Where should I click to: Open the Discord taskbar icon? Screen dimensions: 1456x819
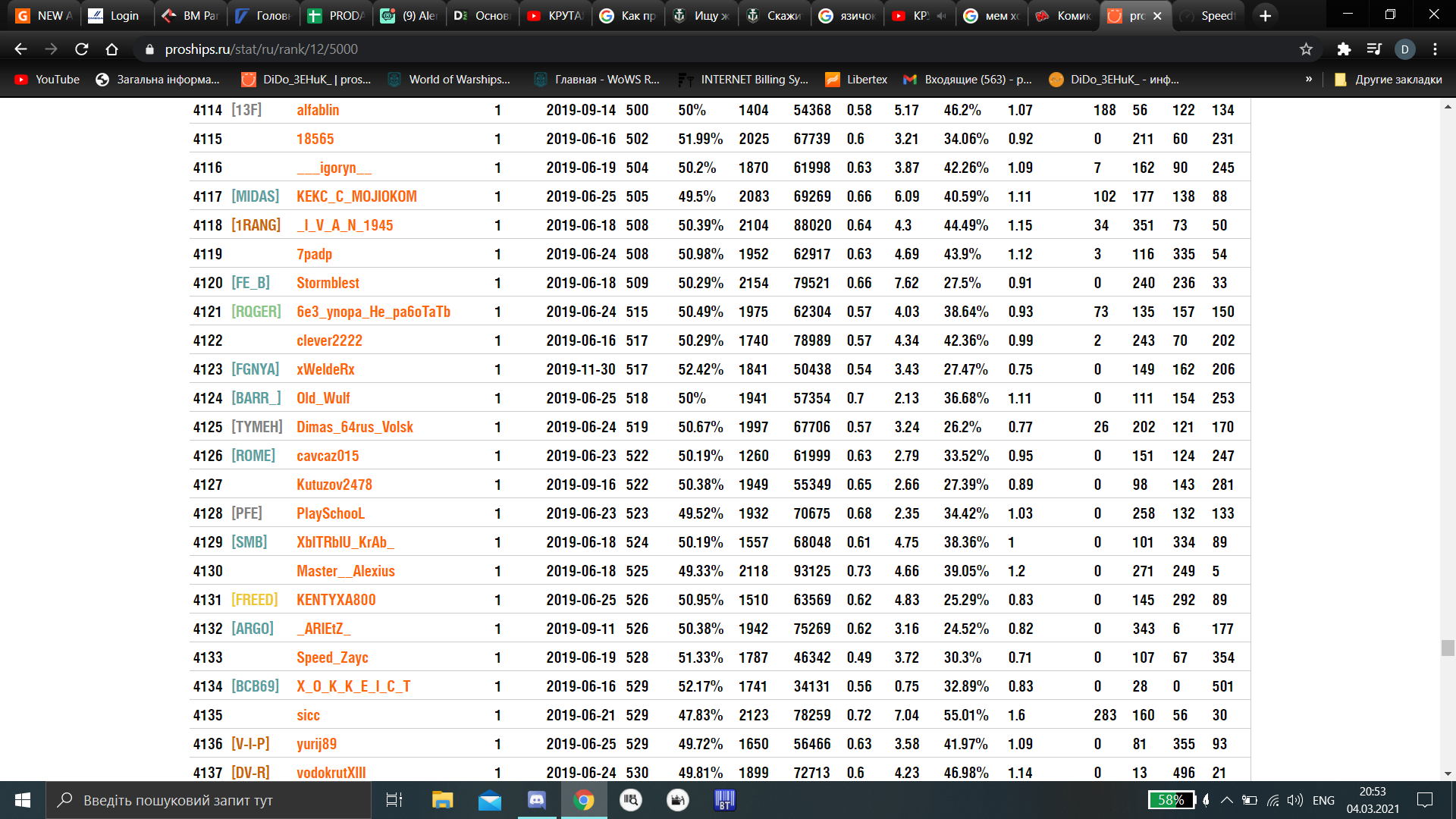pos(537,800)
